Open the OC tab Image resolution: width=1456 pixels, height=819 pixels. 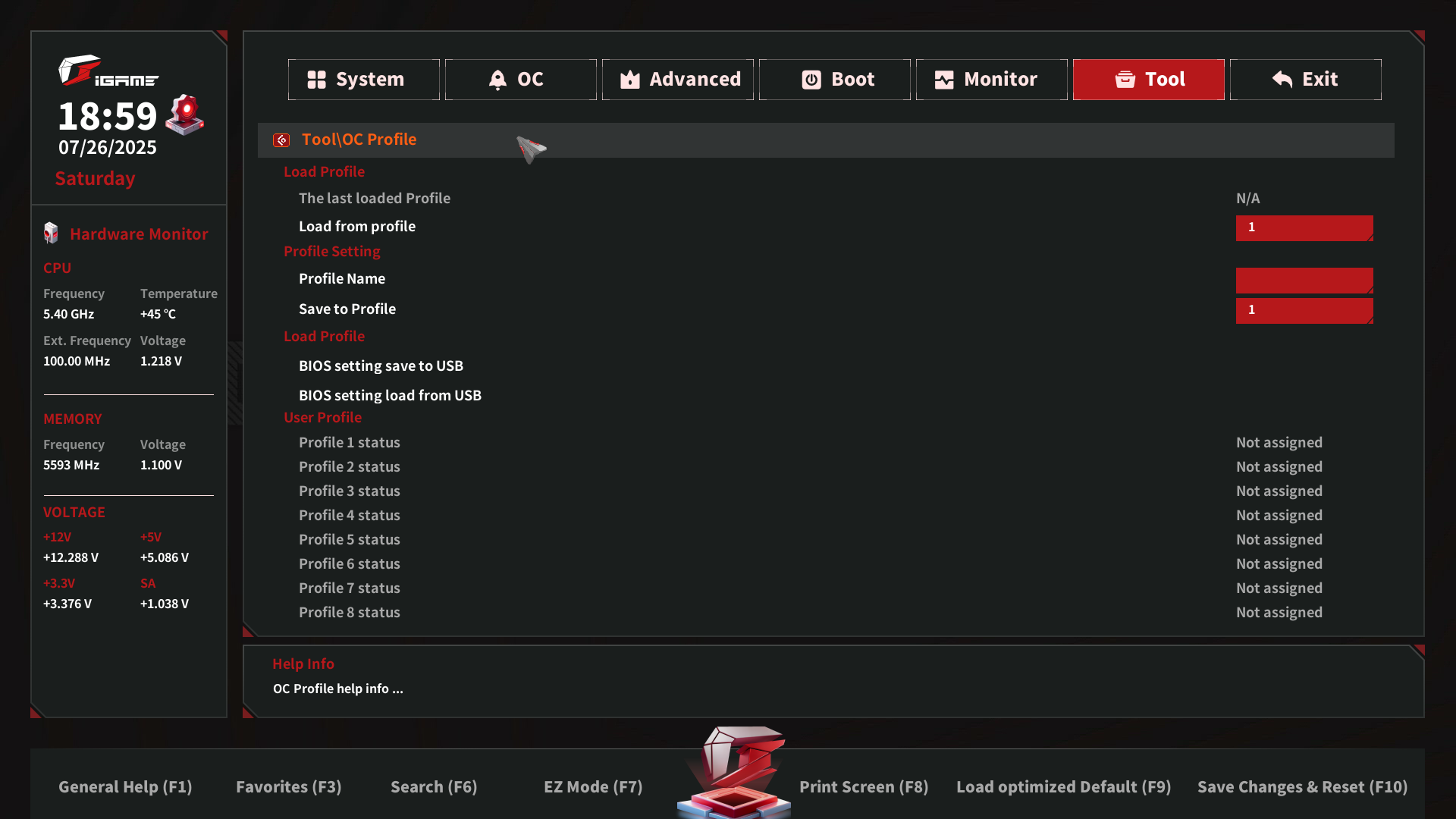click(x=520, y=80)
